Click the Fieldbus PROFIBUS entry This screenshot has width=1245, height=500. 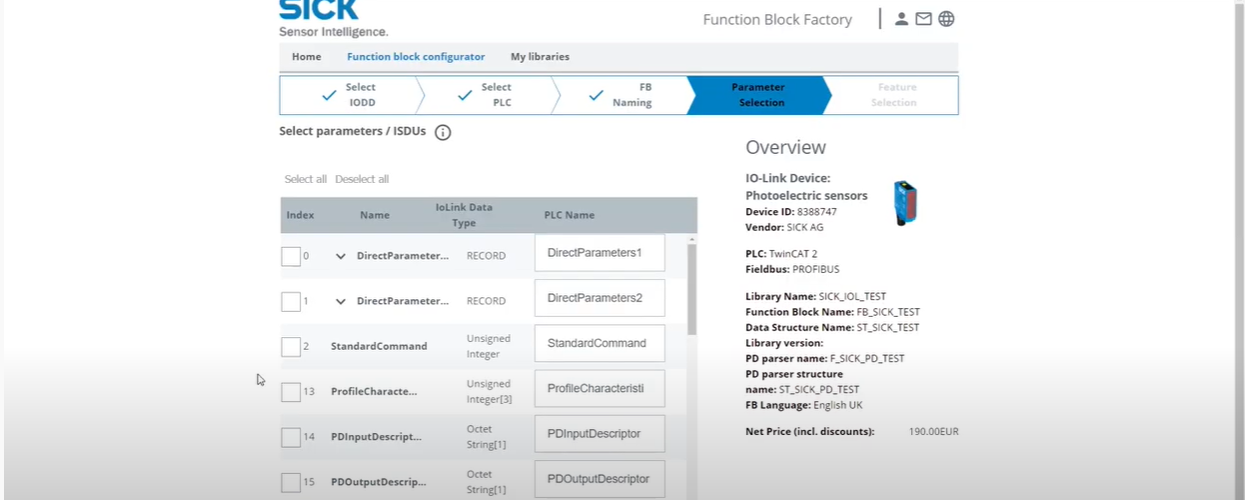(x=792, y=270)
